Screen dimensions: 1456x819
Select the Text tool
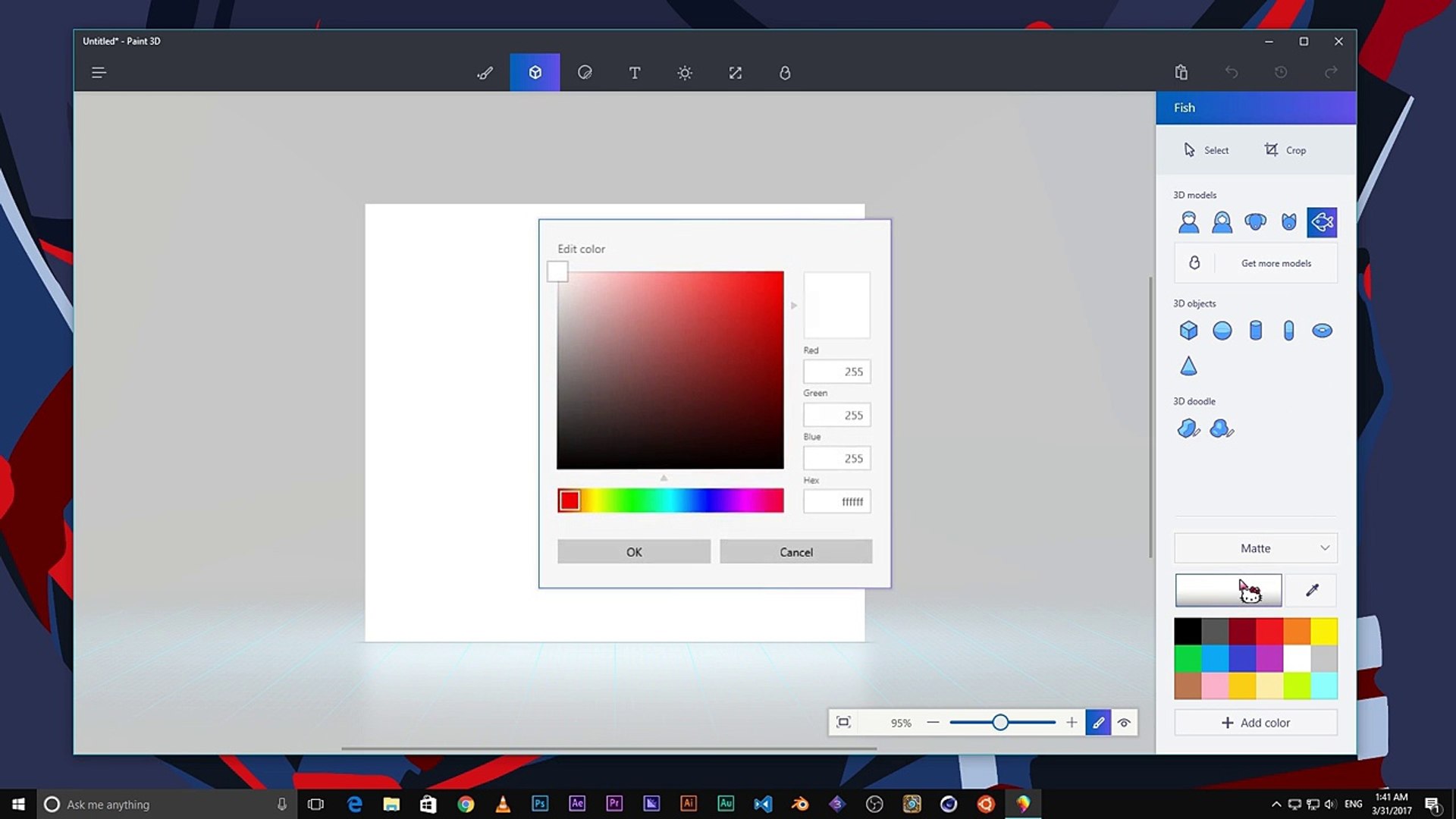pos(635,73)
